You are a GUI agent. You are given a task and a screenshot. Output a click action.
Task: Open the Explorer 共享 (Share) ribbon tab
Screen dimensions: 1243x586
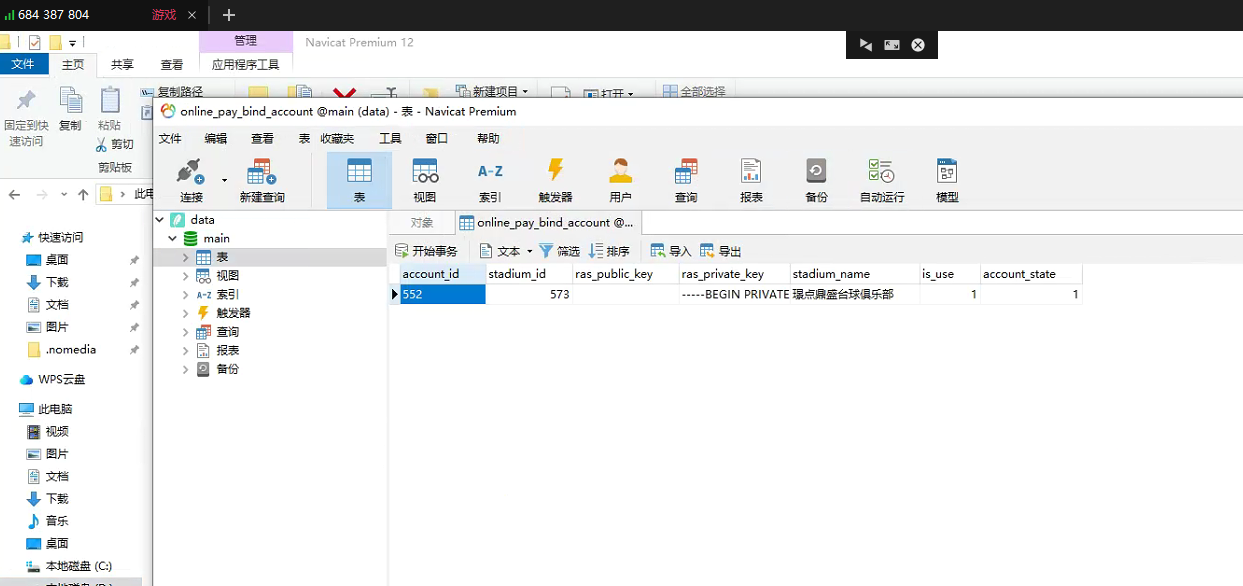[x=122, y=64]
